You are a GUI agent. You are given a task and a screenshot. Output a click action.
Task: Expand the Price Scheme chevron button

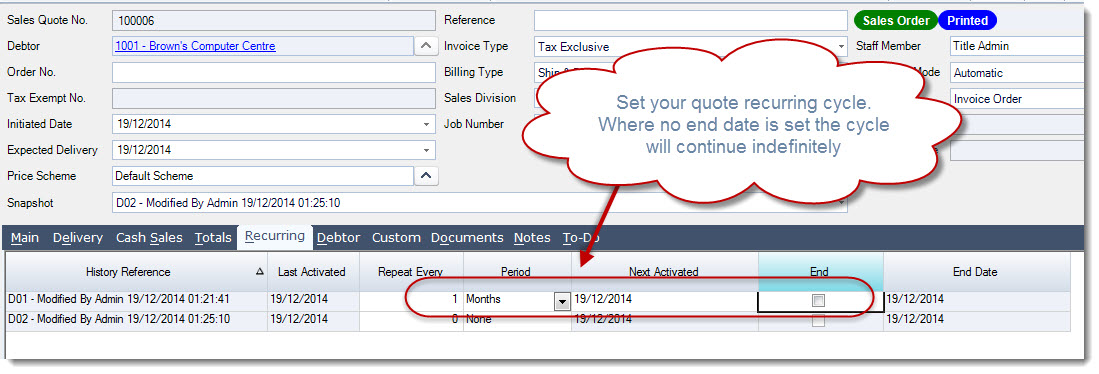coord(425,176)
